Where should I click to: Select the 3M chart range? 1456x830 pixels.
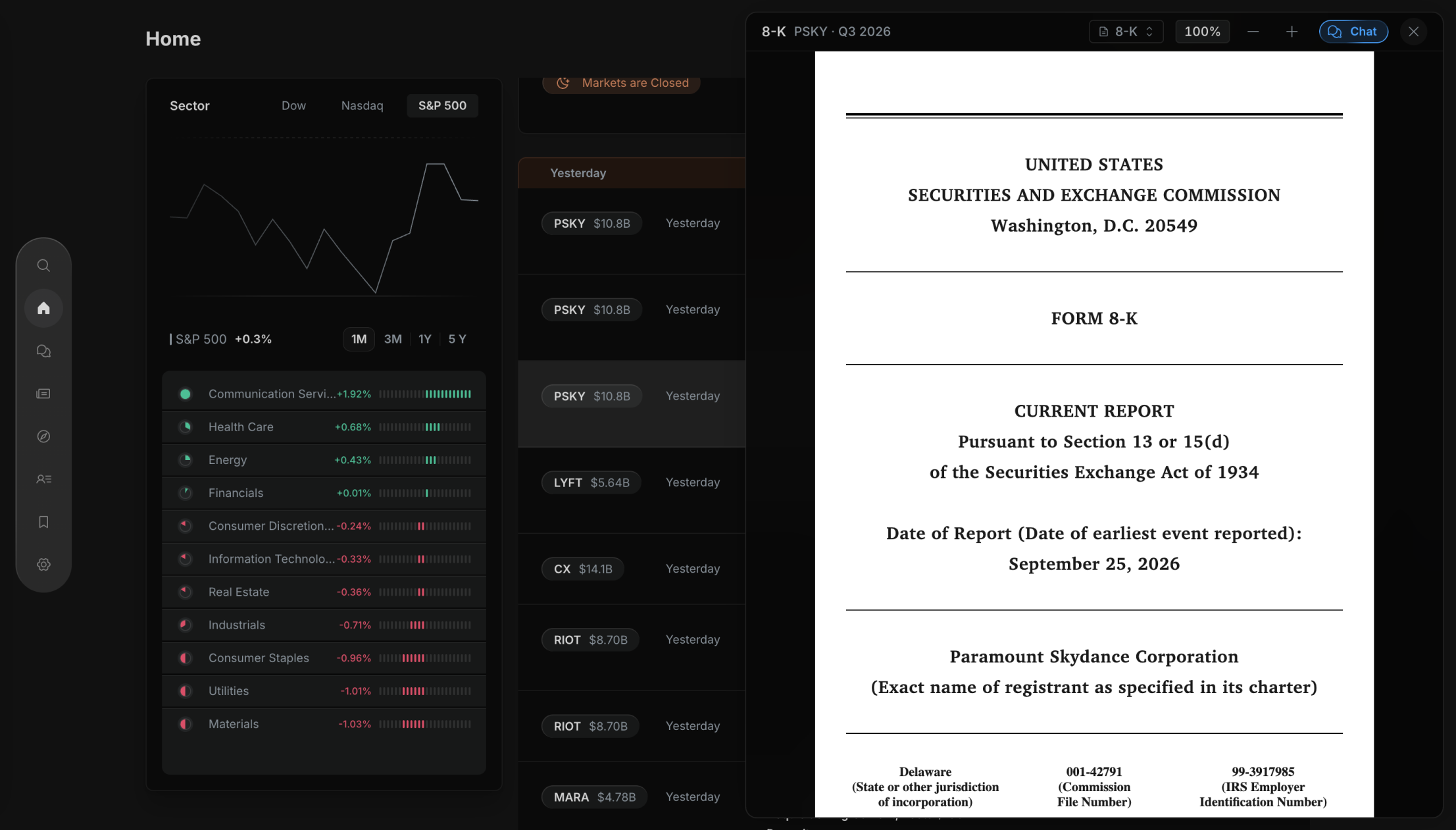(393, 339)
